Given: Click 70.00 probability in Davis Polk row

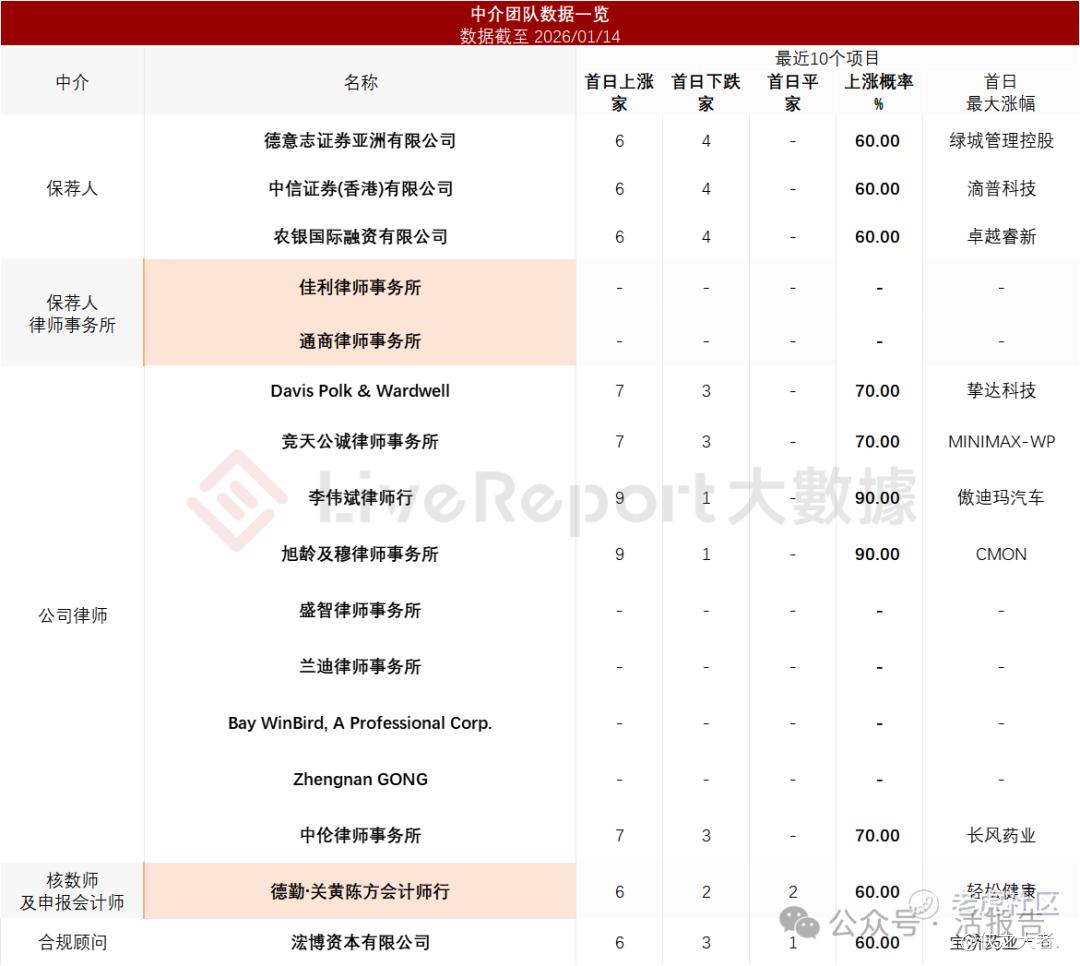Looking at the screenshot, I should coord(877,391).
